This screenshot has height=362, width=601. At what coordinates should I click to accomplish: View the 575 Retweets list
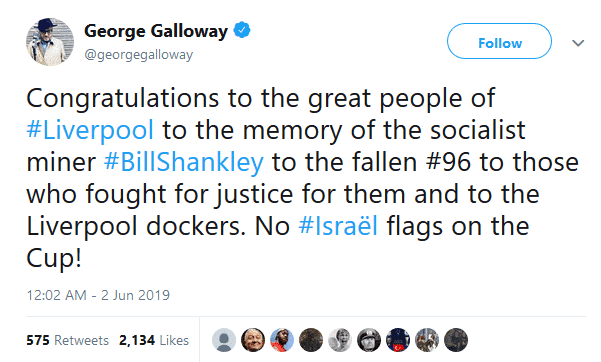tap(67, 340)
